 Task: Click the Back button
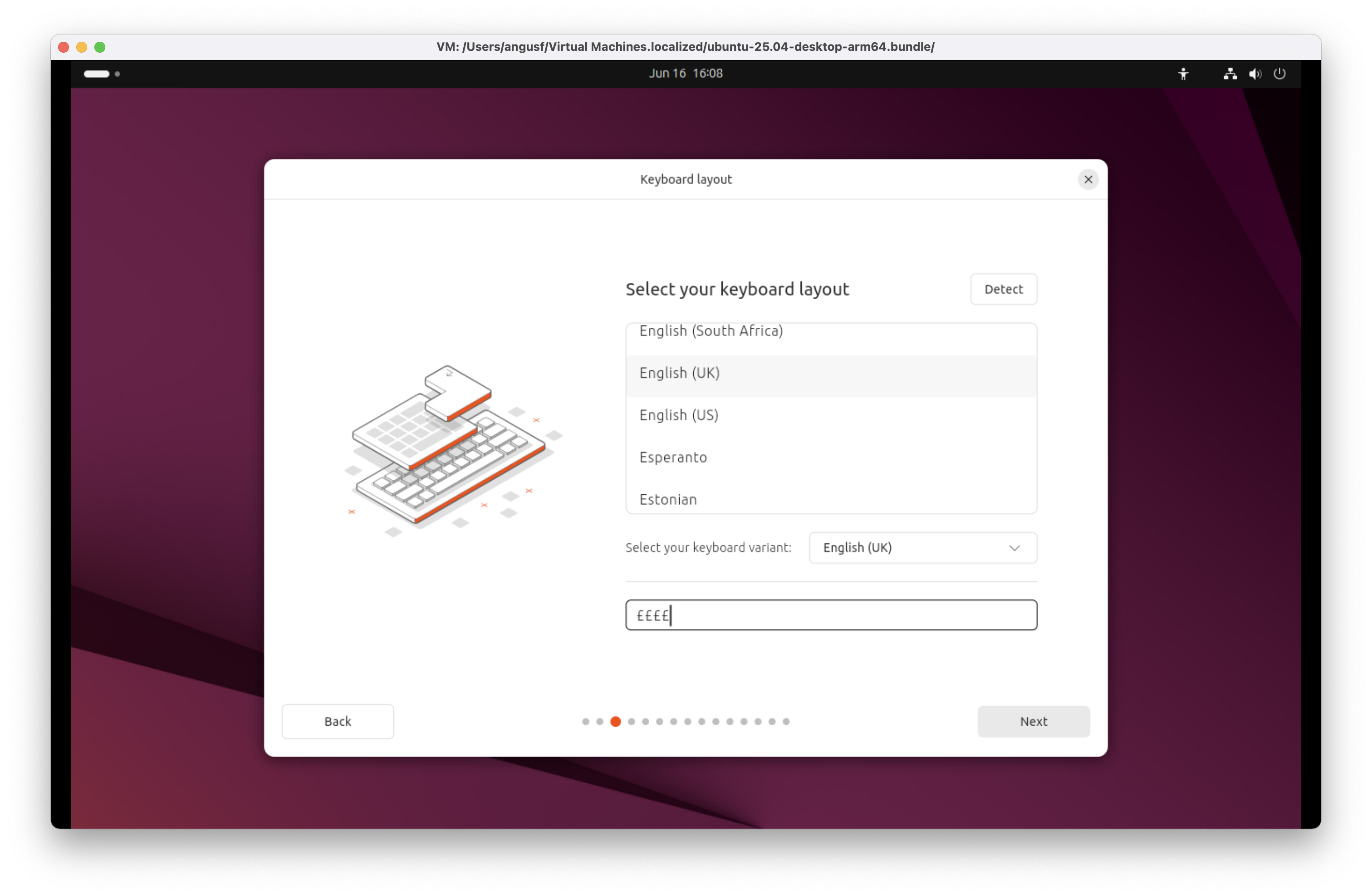pos(337,721)
